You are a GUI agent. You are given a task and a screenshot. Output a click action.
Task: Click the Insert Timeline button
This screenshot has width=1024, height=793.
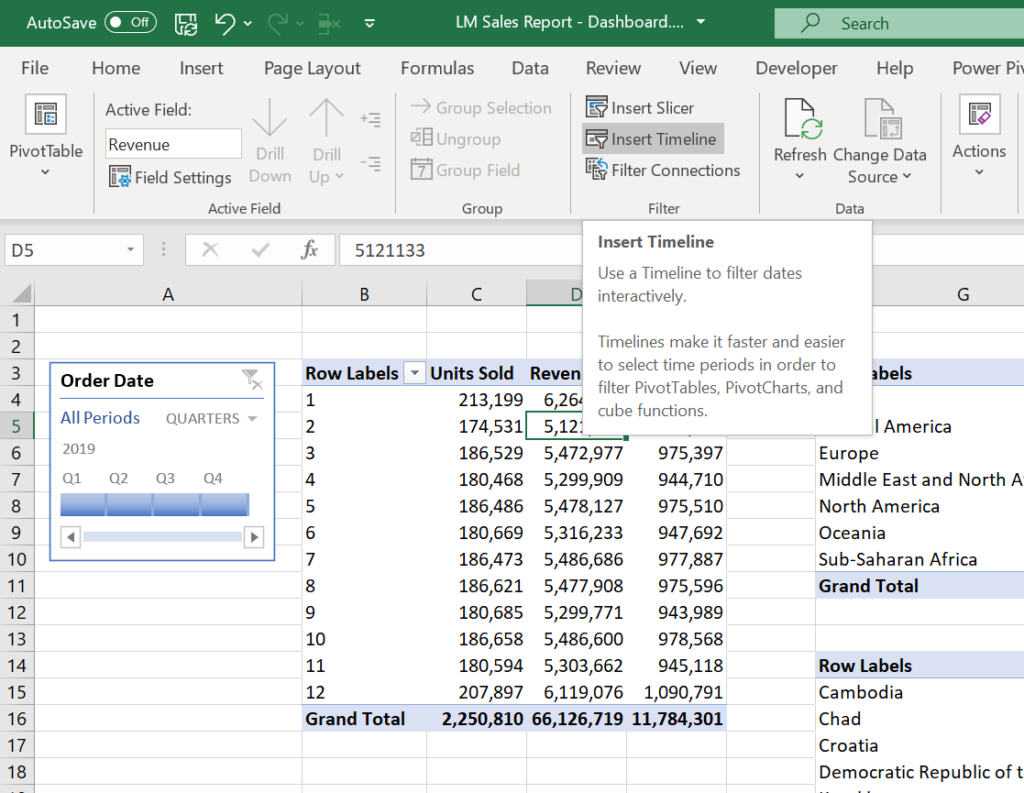pyautogui.click(x=652, y=139)
